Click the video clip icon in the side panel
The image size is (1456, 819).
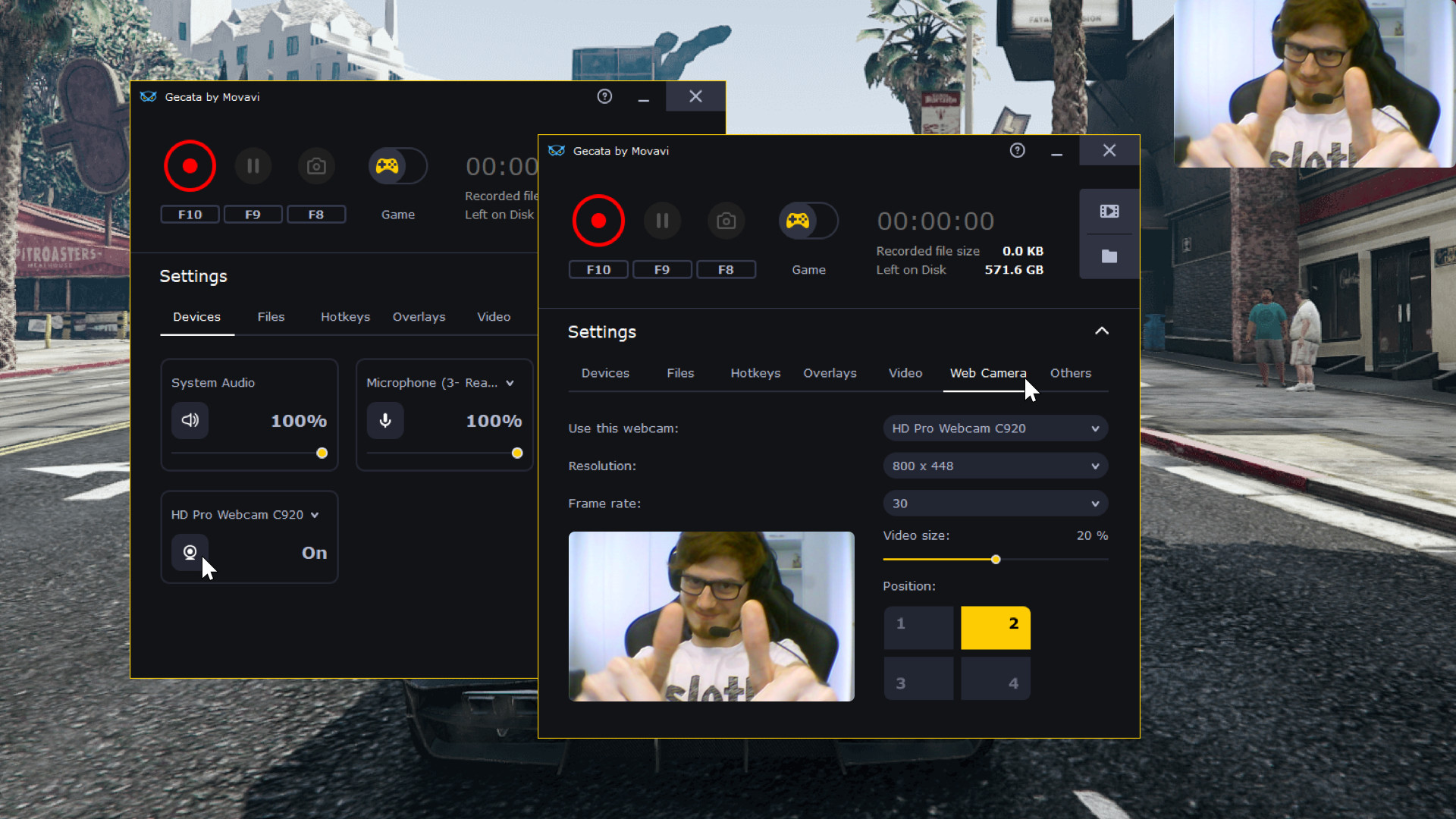[1108, 211]
